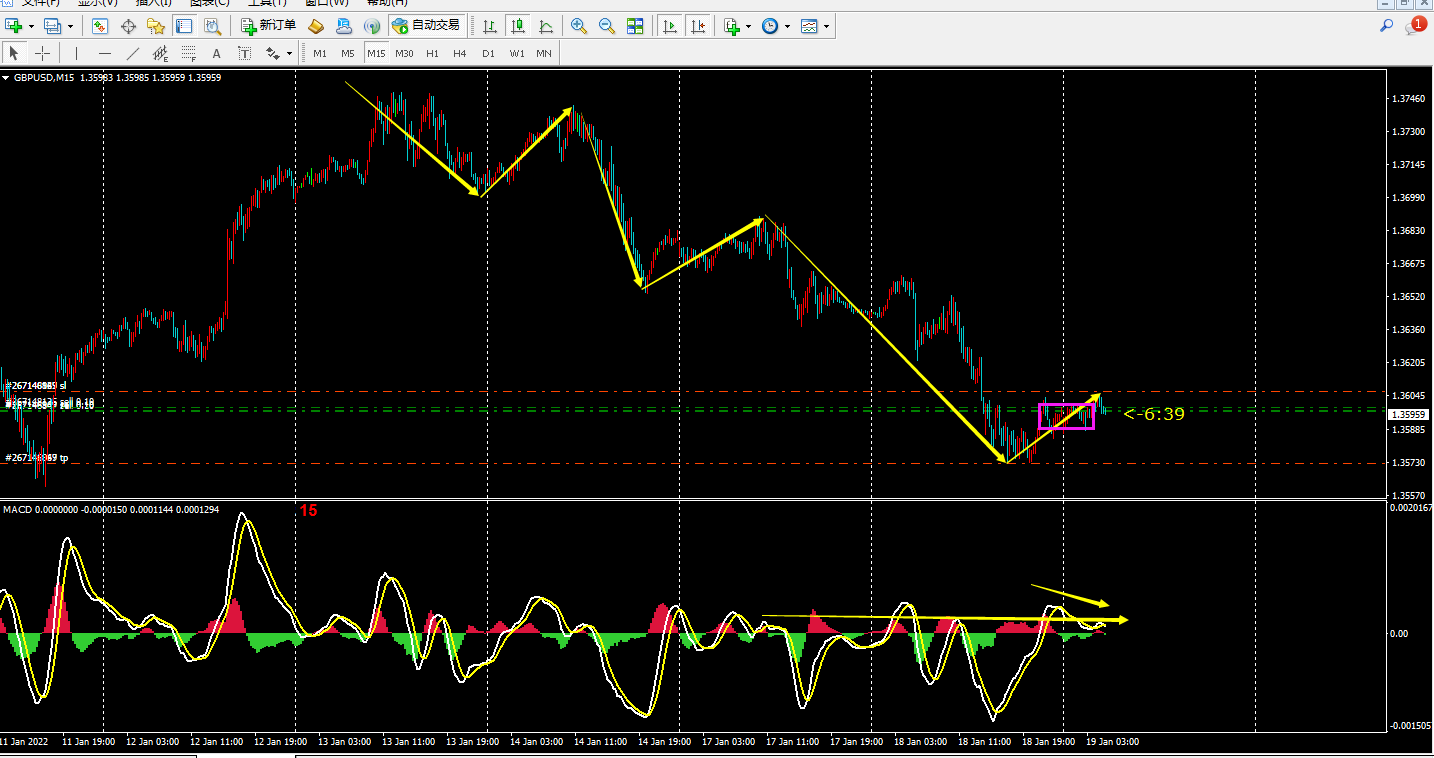Viewport: 1434px width, 758px height.
Task: Toggle the Market Watch window
Action: coord(100,26)
